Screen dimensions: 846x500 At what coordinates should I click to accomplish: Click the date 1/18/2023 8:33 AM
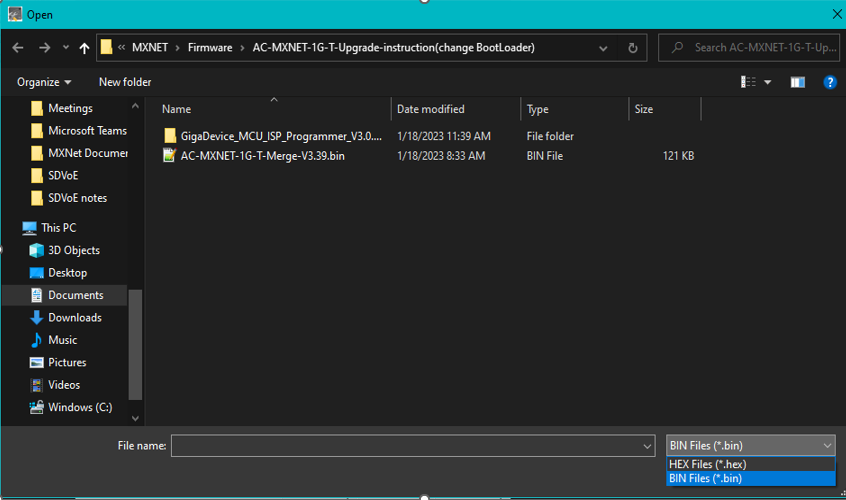coord(441,156)
